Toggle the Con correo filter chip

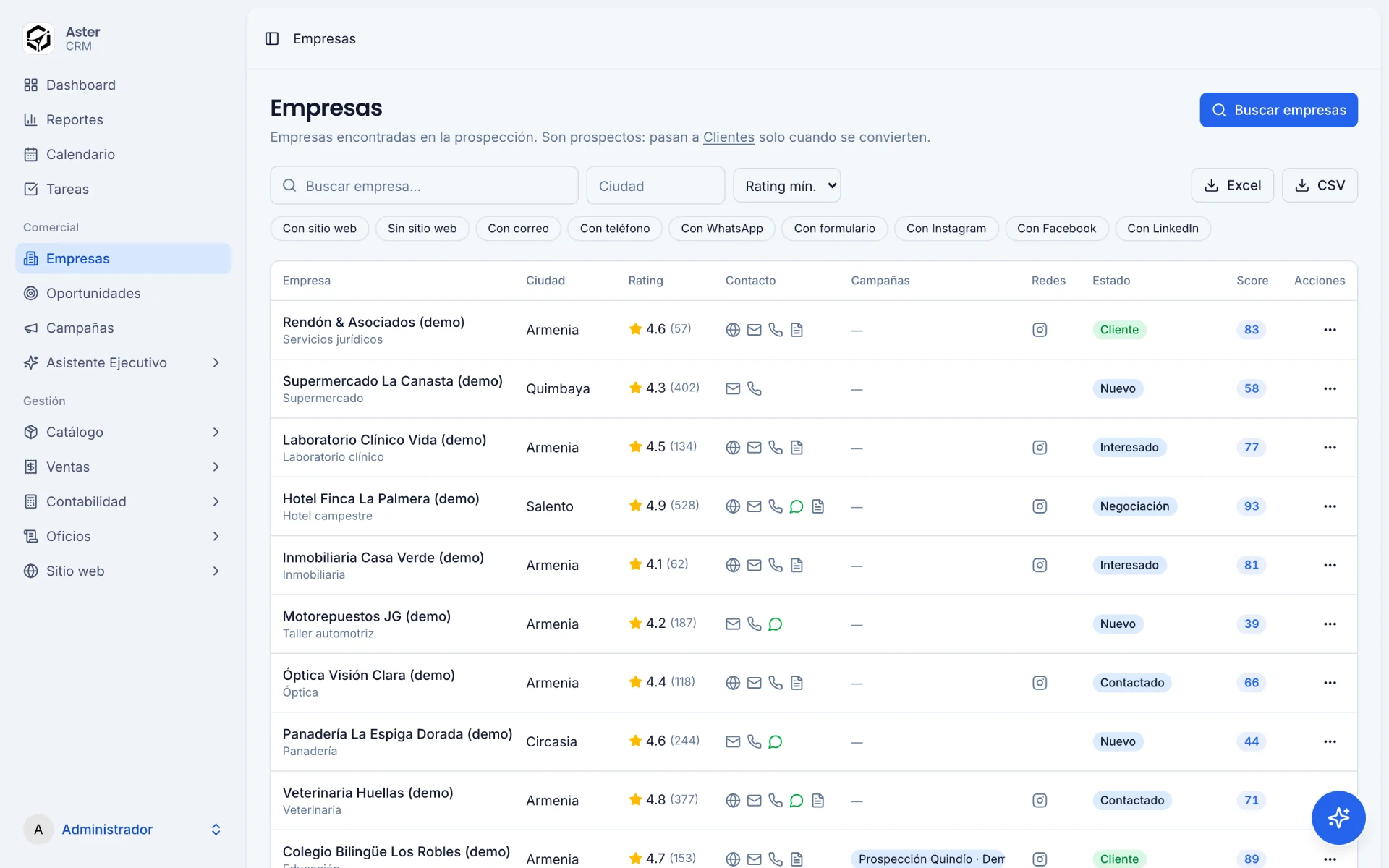[518, 229]
